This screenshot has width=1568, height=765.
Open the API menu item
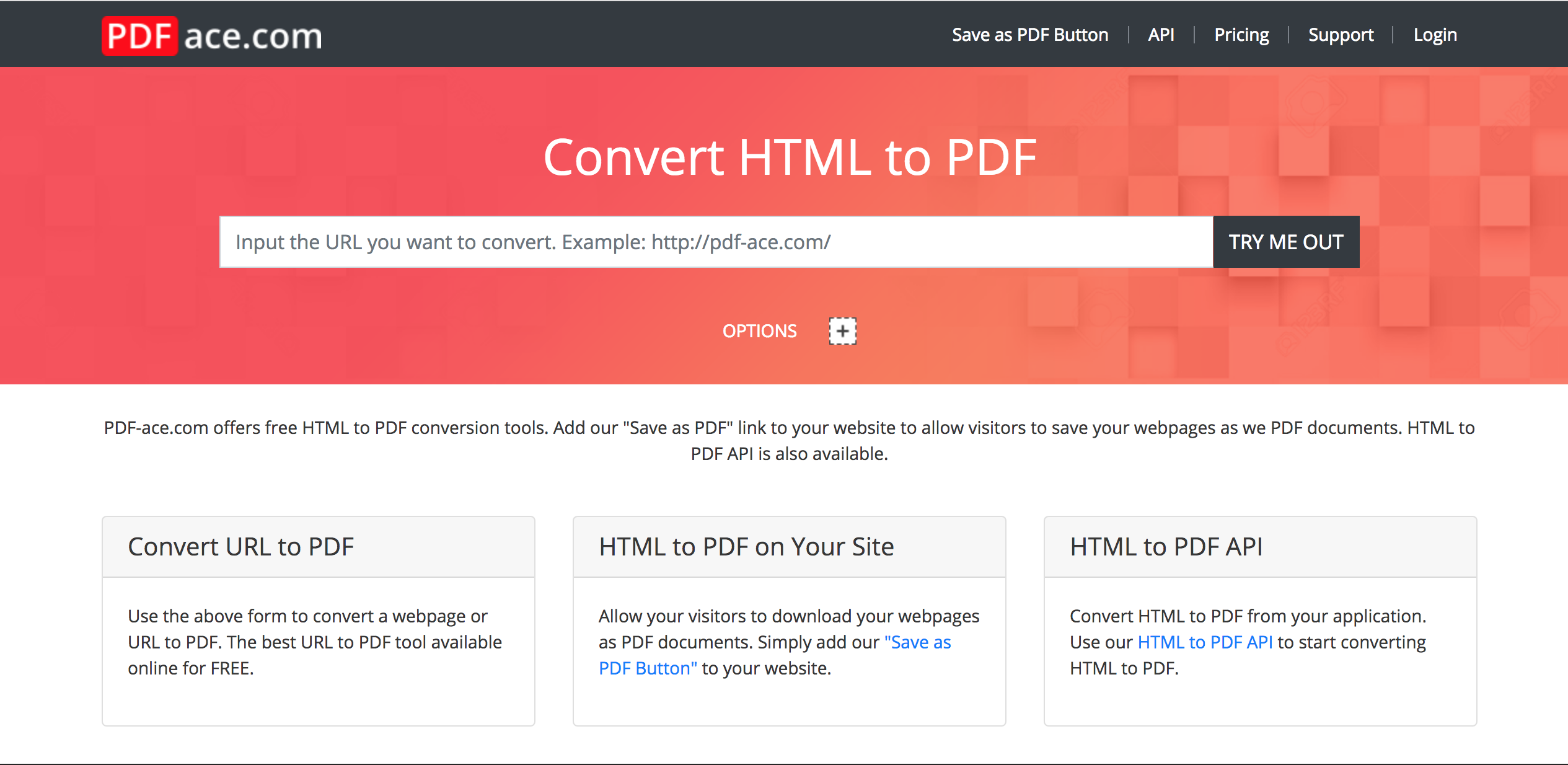(1161, 35)
